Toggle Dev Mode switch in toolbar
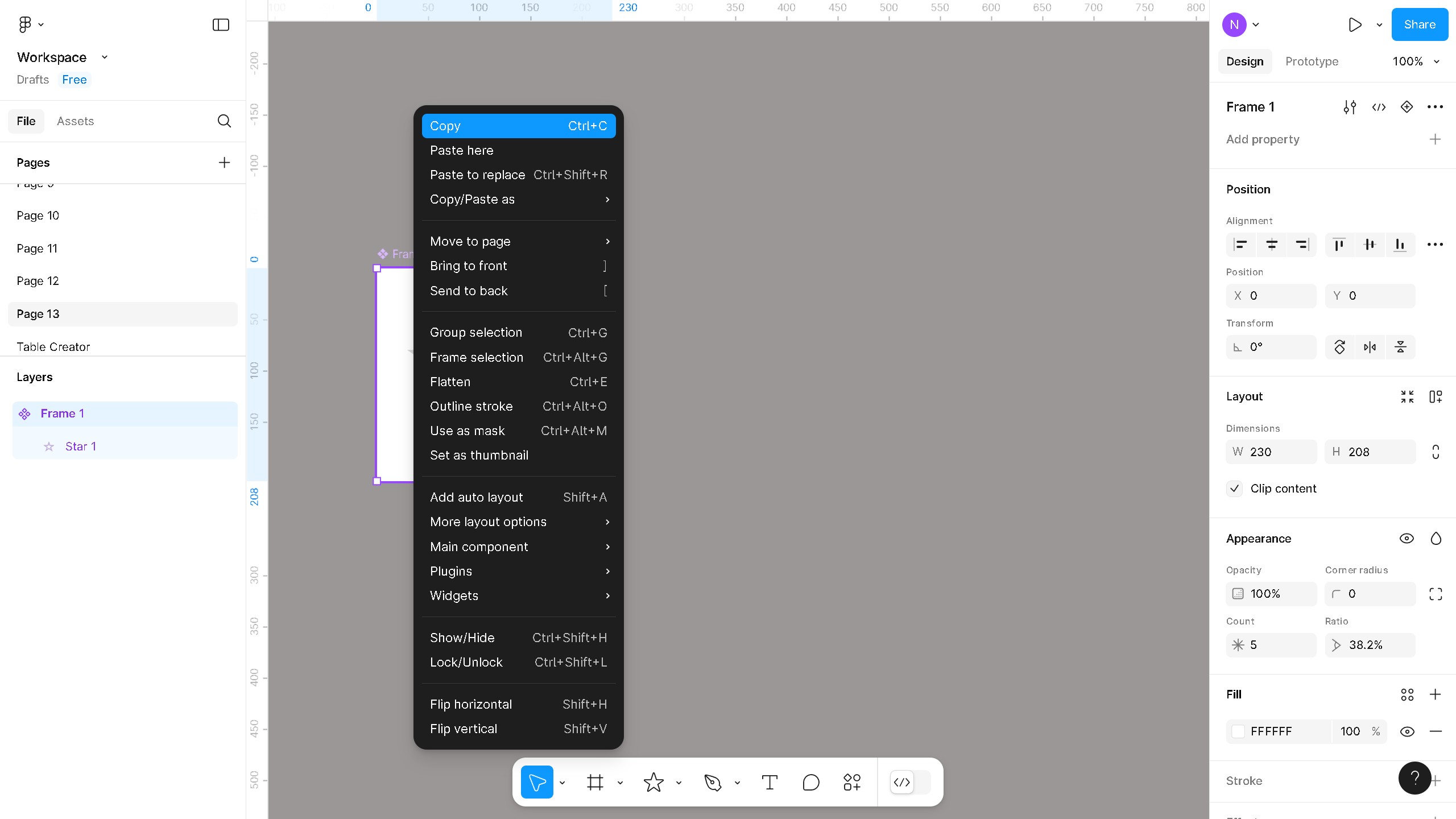Viewport: 1456px width, 819px height. (x=910, y=782)
